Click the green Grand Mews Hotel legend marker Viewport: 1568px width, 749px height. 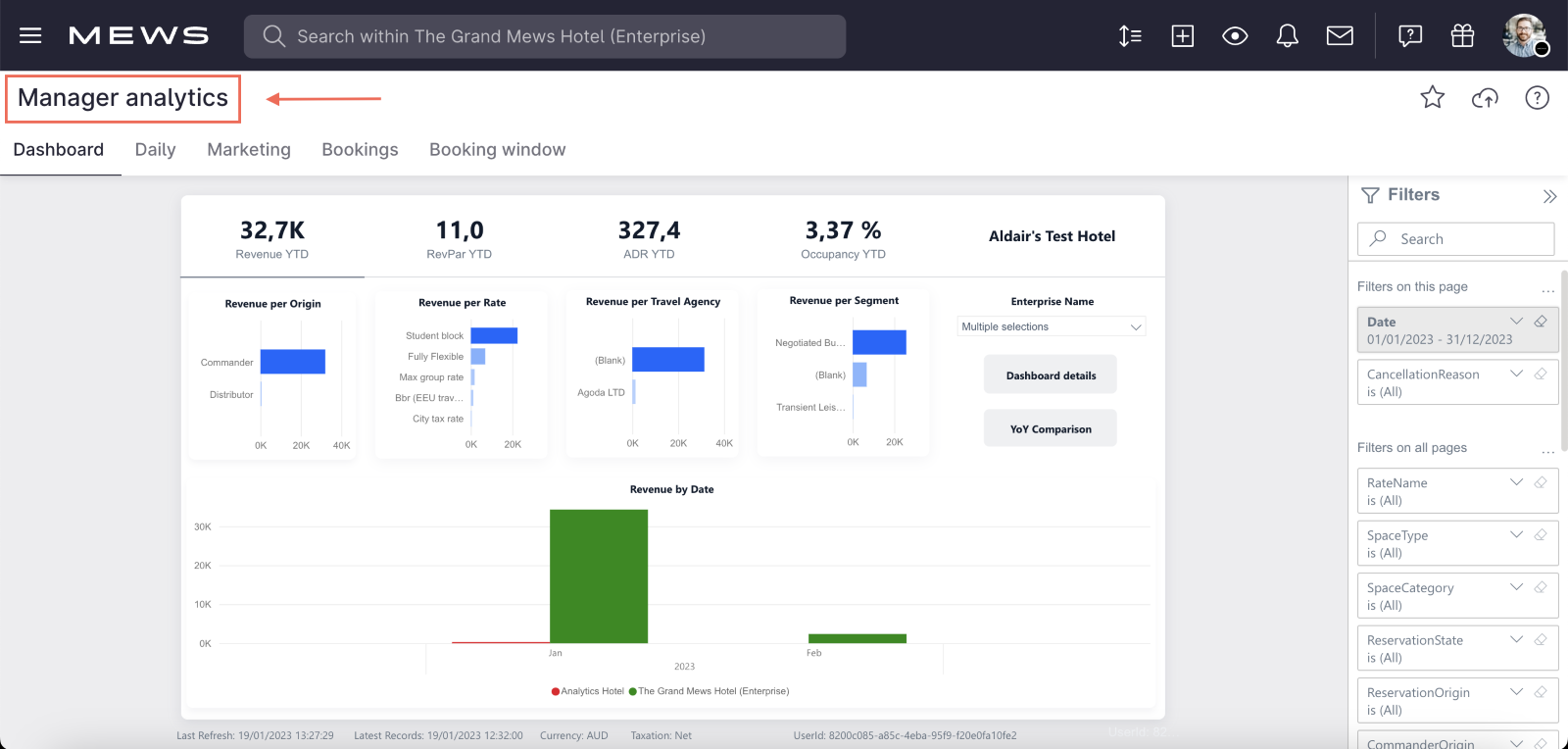(633, 691)
